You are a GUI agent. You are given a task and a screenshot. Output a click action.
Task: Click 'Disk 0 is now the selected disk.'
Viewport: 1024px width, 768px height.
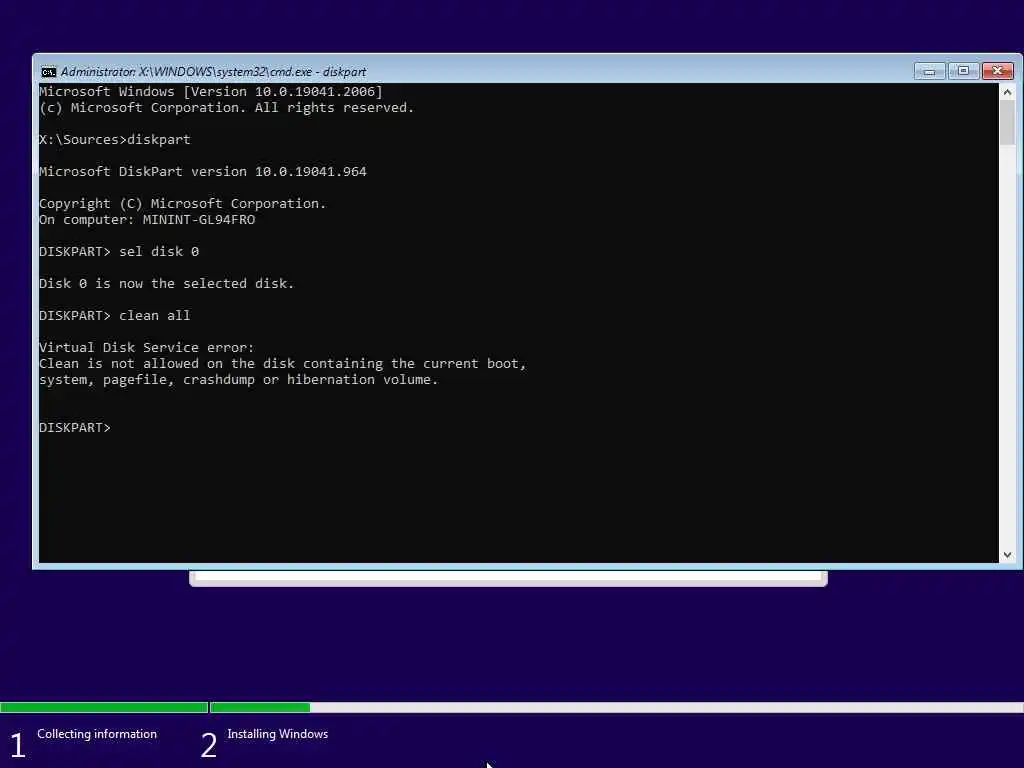(x=167, y=283)
